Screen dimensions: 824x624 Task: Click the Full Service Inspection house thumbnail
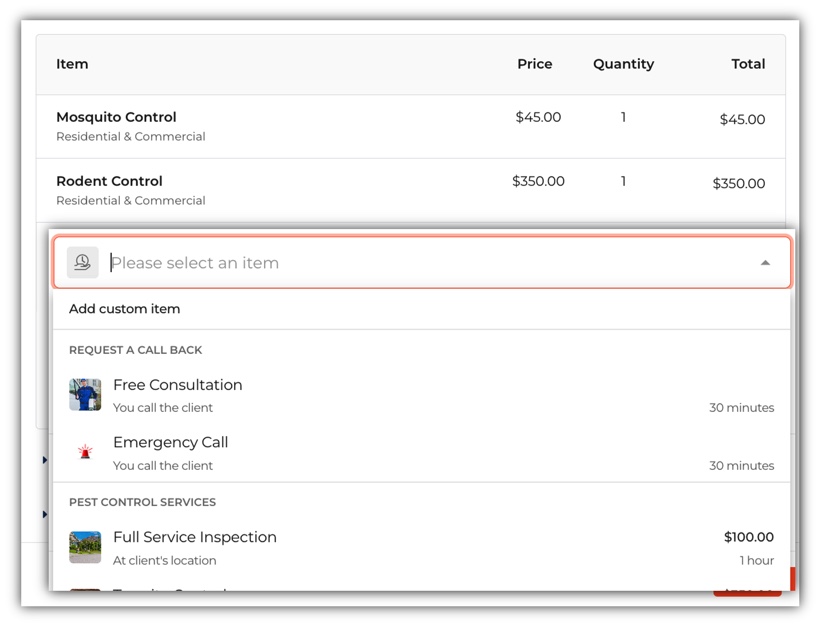(85, 547)
